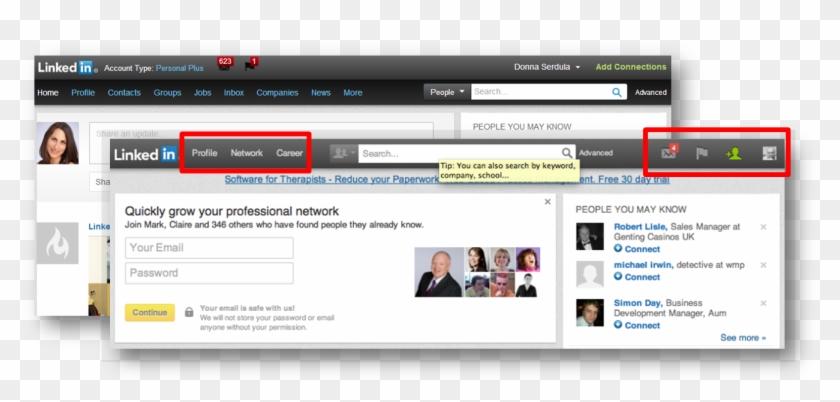Open michael irwin's placeholder avatar
This screenshot has width=840, height=402.
pyautogui.click(x=590, y=274)
